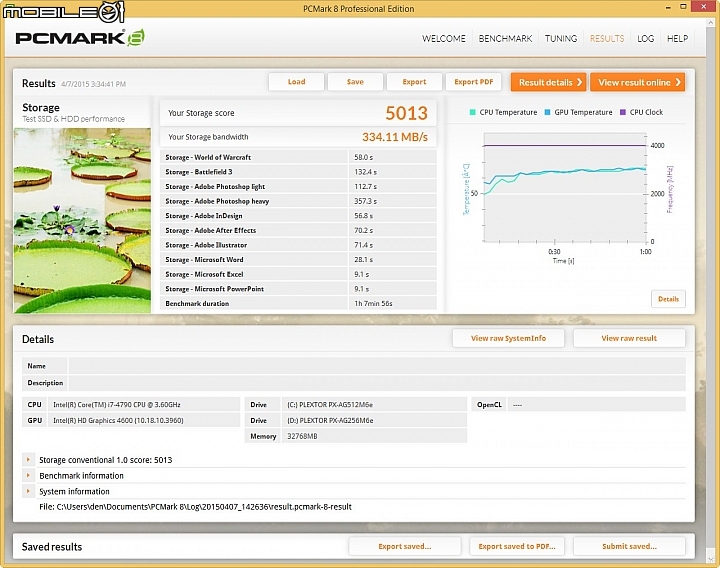Click the CPU Temperature legend swatch
Viewport: 720px width, 568px height.
472,112
